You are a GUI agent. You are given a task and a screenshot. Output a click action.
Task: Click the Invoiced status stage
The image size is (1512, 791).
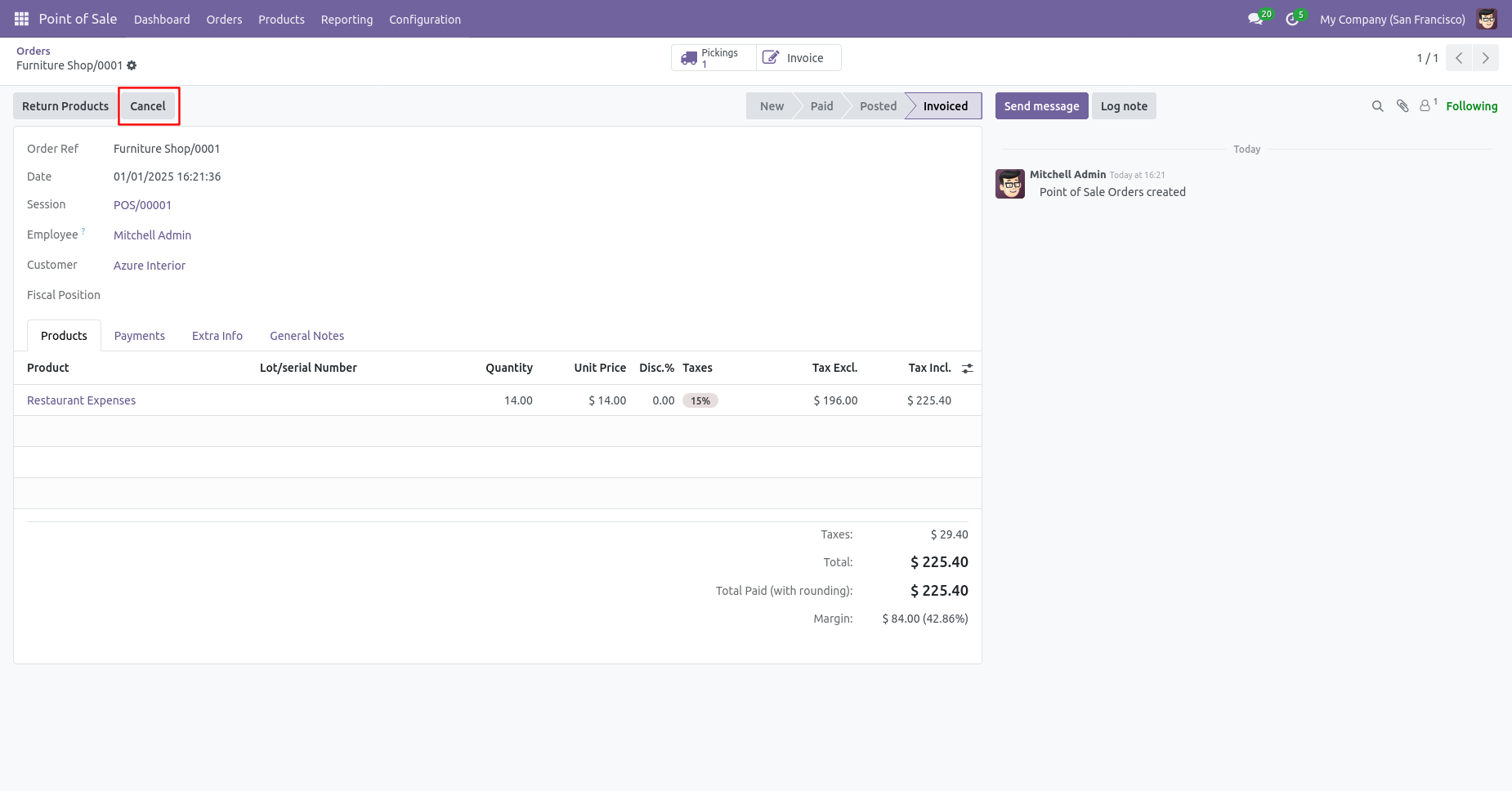pyautogui.click(x=945, y=106)
